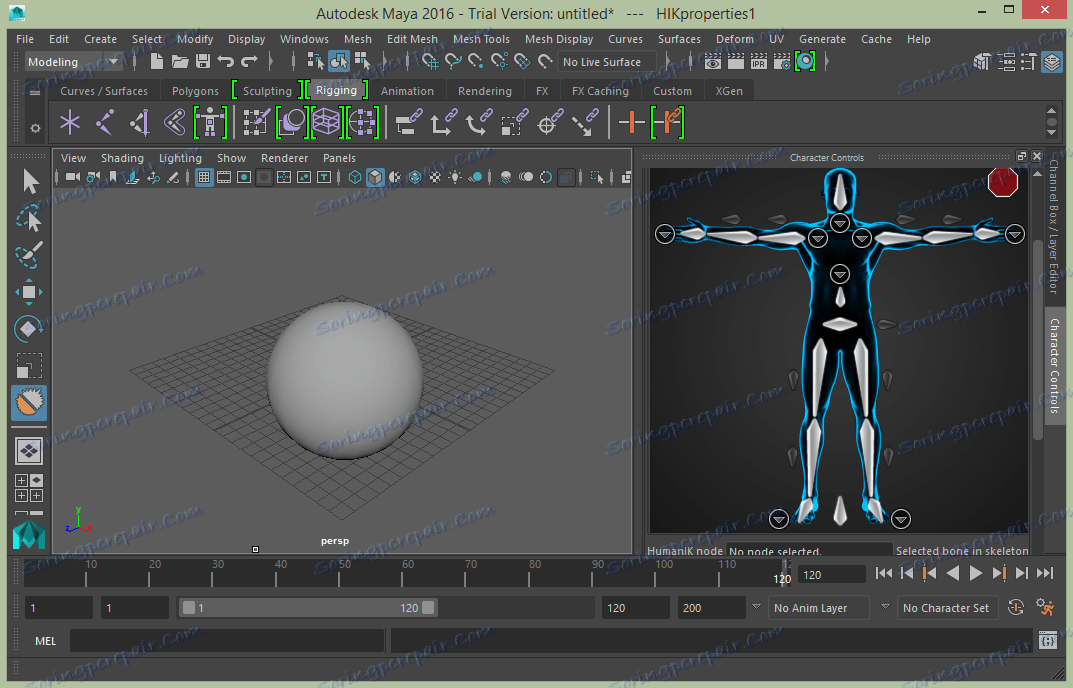Click the Save scene icon

tap(203, 62)
